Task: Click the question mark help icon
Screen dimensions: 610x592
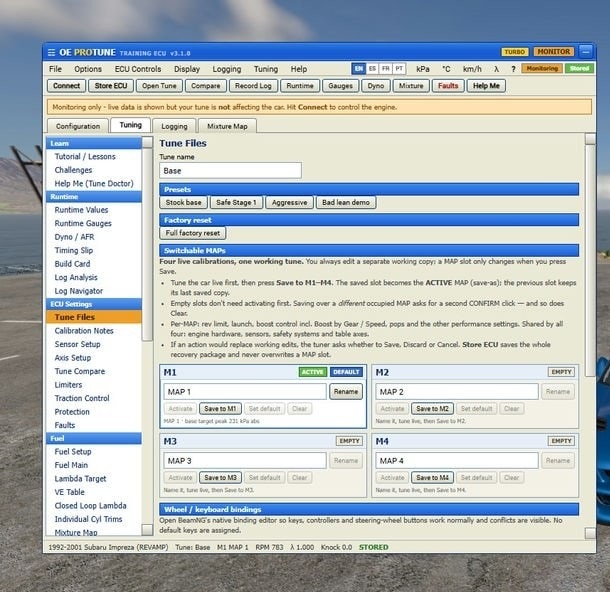Action: click(x=513, y=69)
